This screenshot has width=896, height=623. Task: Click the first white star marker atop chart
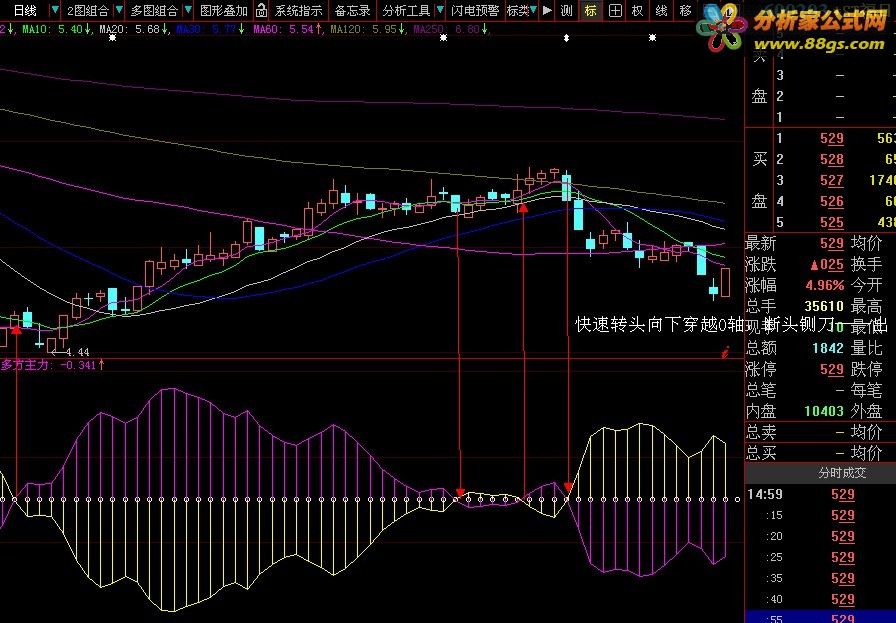tap(113, 38)
